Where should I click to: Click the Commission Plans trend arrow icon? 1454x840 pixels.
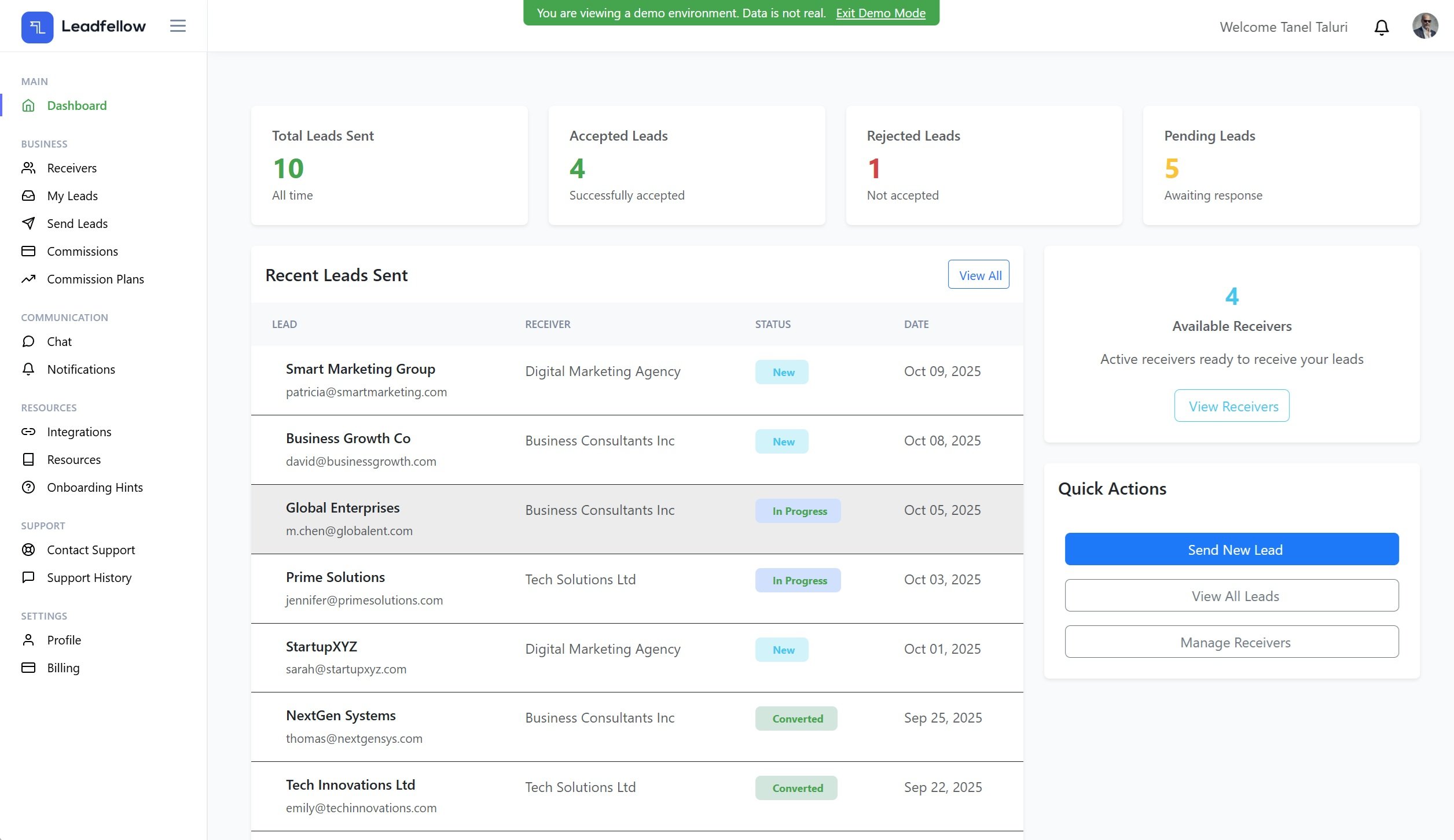[28, 279]
